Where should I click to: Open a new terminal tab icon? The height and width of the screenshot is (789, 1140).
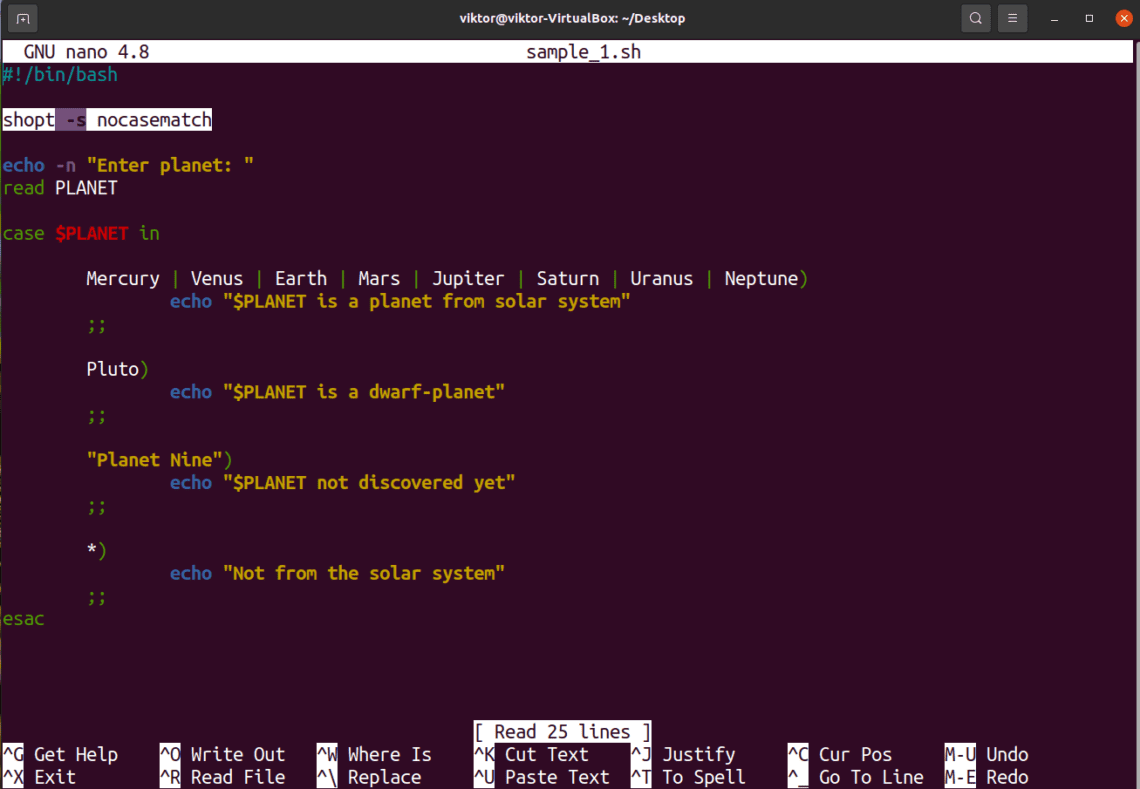point(23,18)
